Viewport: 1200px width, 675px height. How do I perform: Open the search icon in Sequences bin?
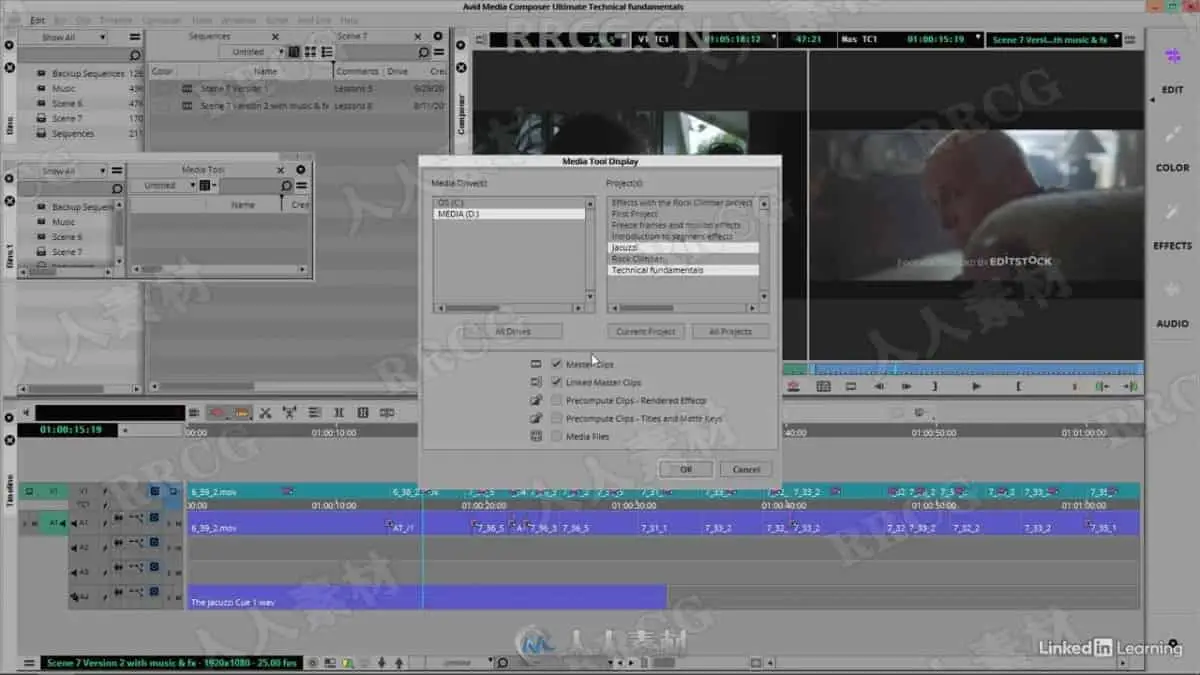[424, 52]
